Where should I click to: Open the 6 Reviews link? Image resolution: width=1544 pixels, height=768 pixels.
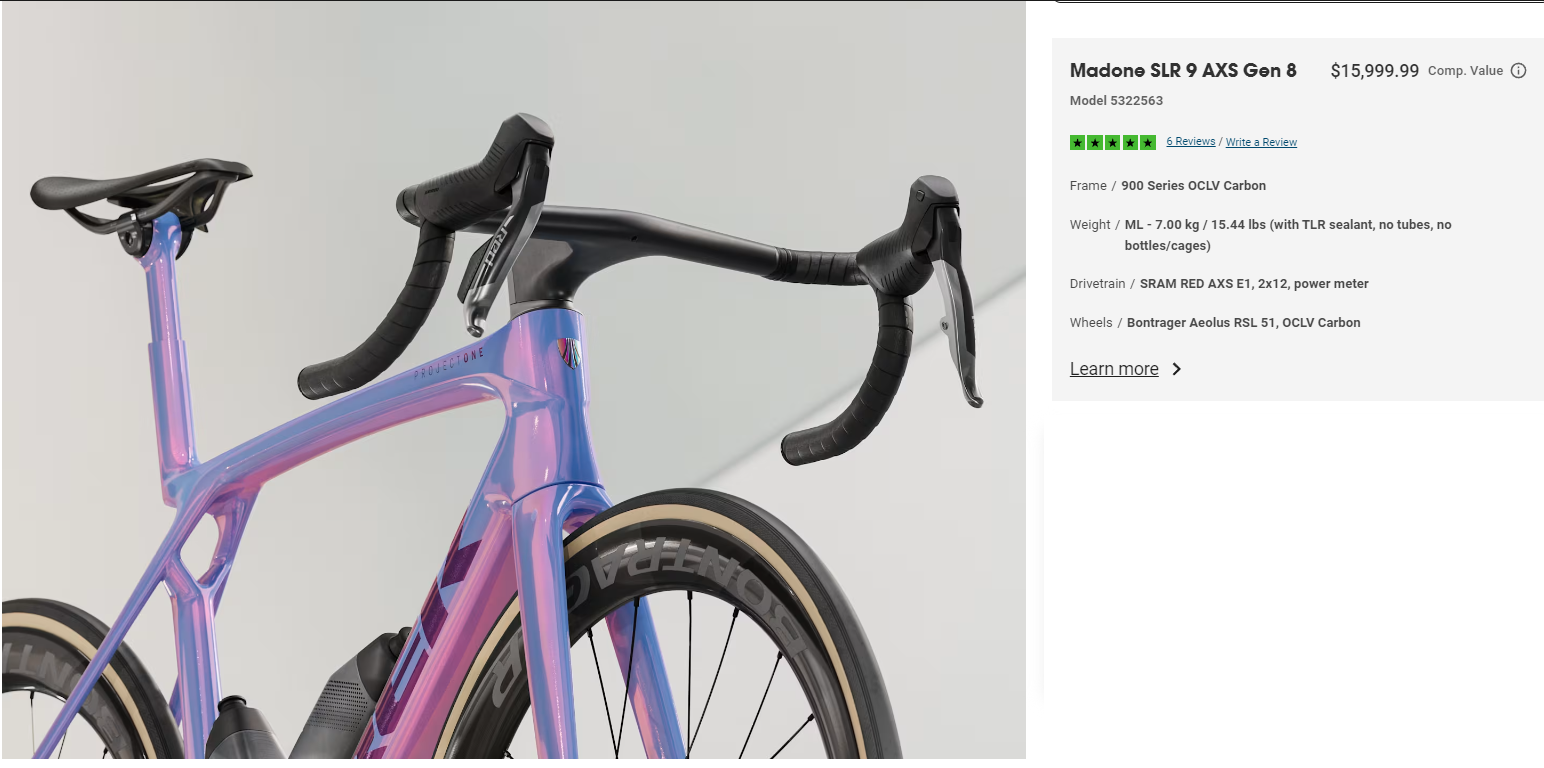coord(1191,142)
